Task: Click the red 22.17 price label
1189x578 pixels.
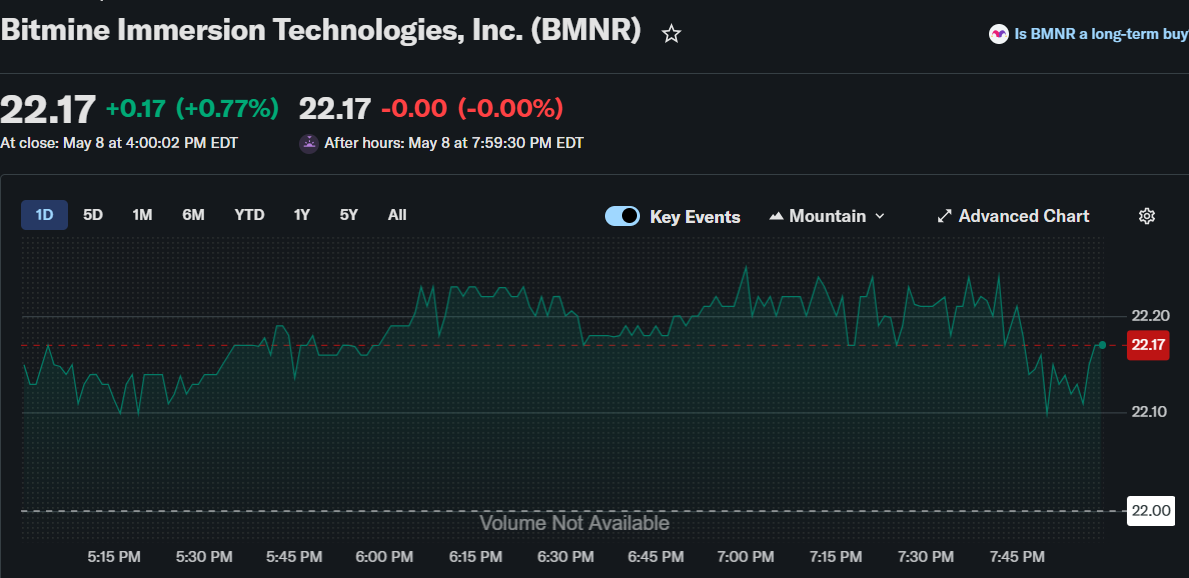Action: [1148, 345]
